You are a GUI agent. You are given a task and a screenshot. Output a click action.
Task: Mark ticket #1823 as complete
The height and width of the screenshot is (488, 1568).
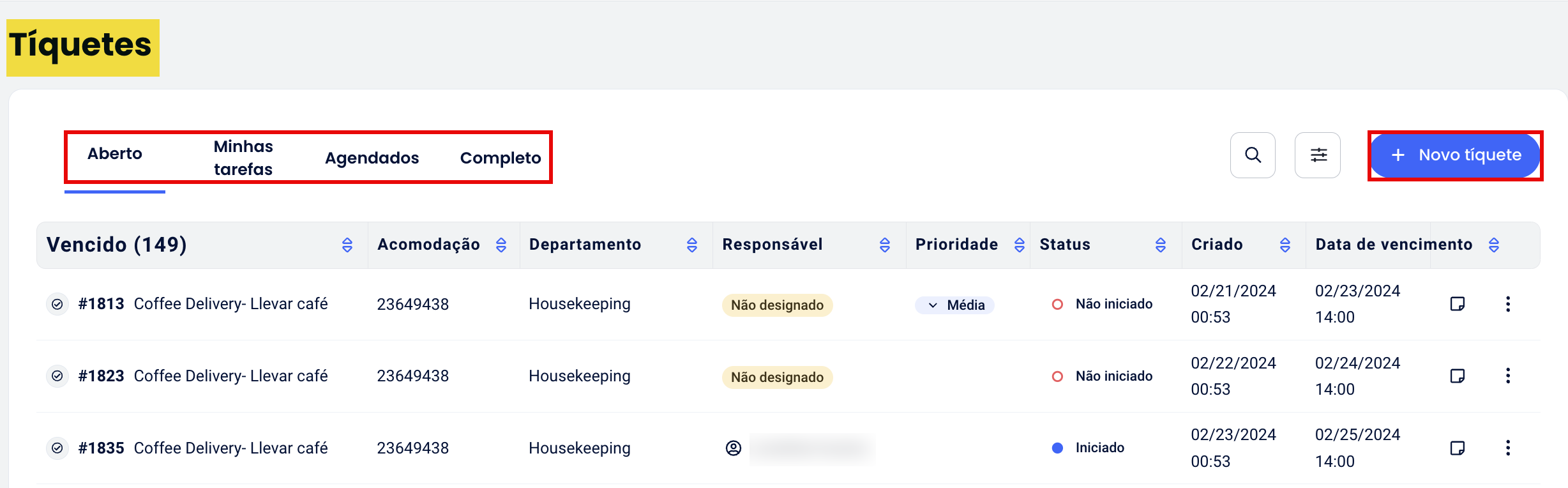tap(57, 376)
